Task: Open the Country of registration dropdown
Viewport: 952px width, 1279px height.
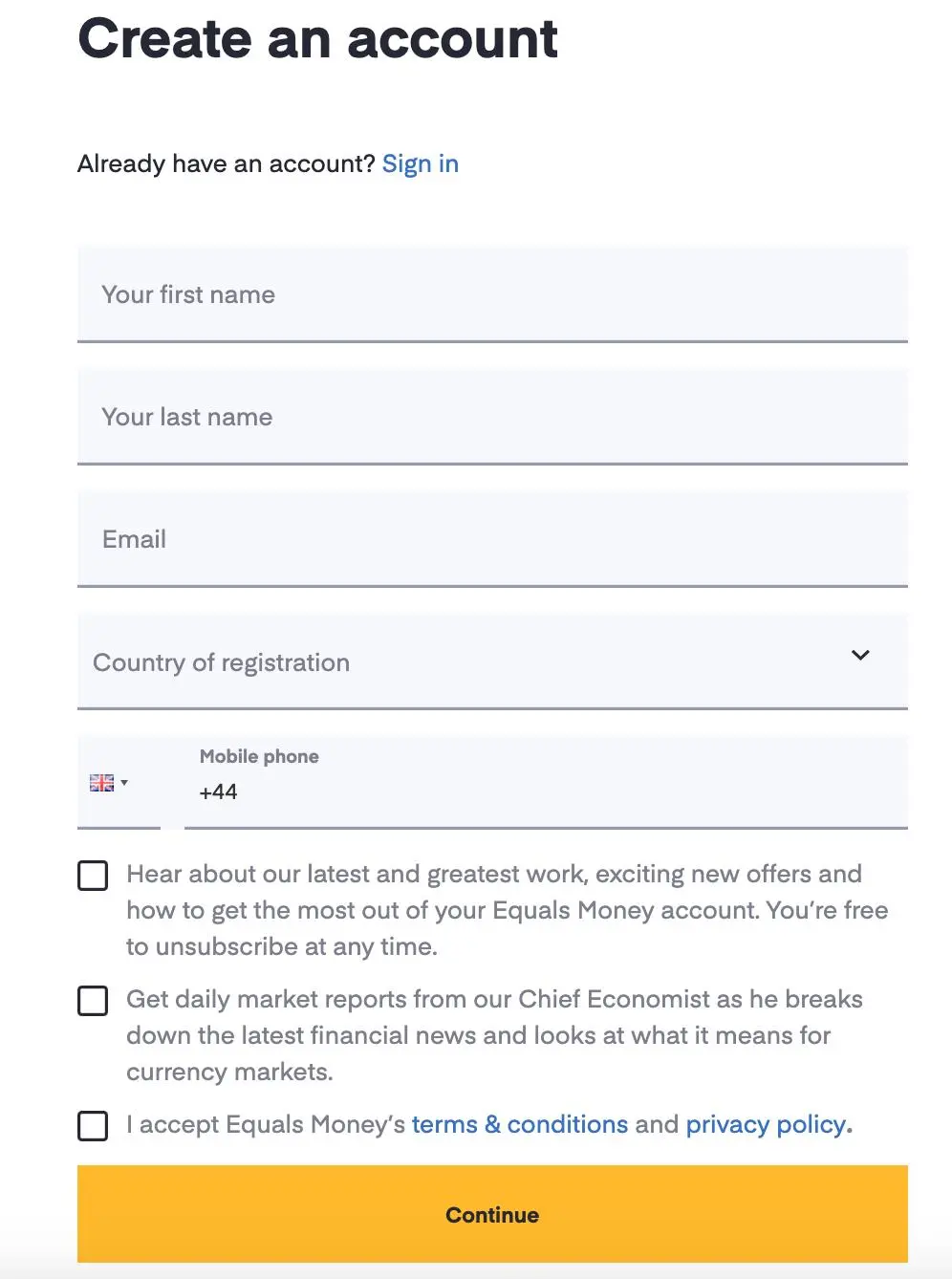Action: [x=492, y=661]
